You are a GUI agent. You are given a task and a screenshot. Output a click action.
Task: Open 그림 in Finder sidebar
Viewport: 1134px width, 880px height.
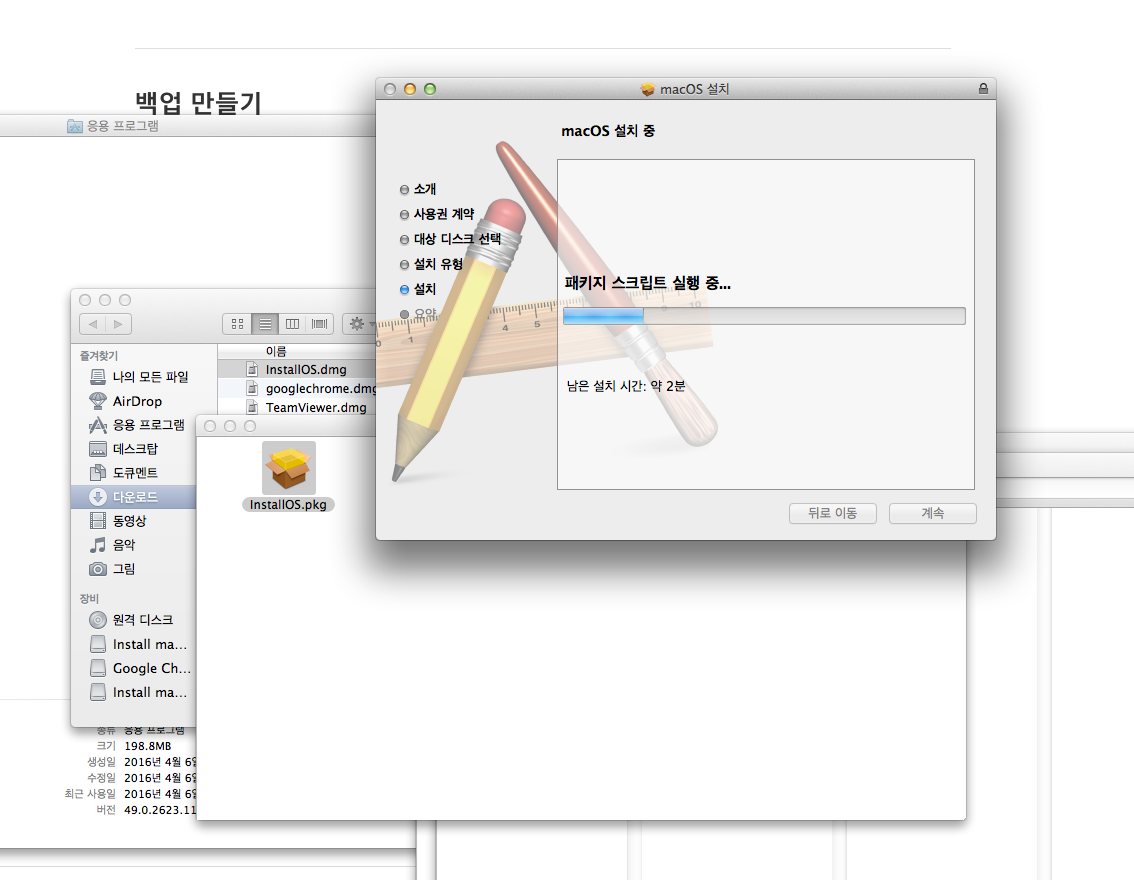[112, 569]
